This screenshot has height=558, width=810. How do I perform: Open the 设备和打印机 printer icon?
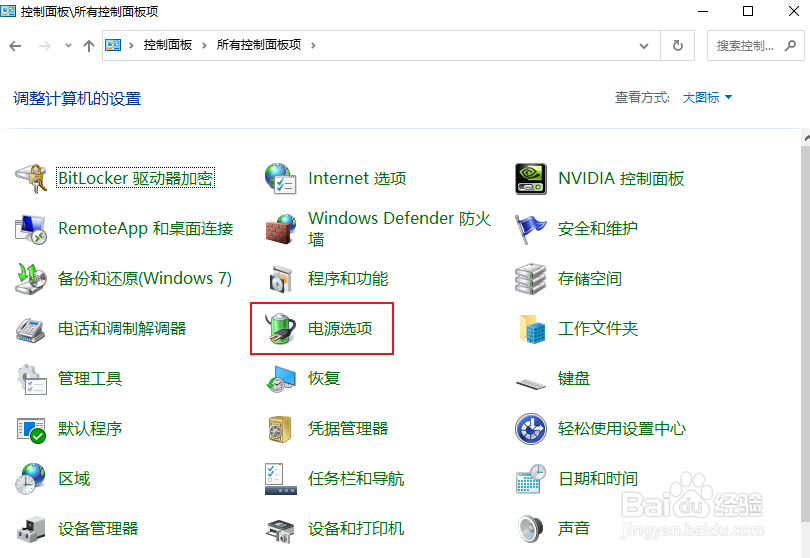[281, 530]
